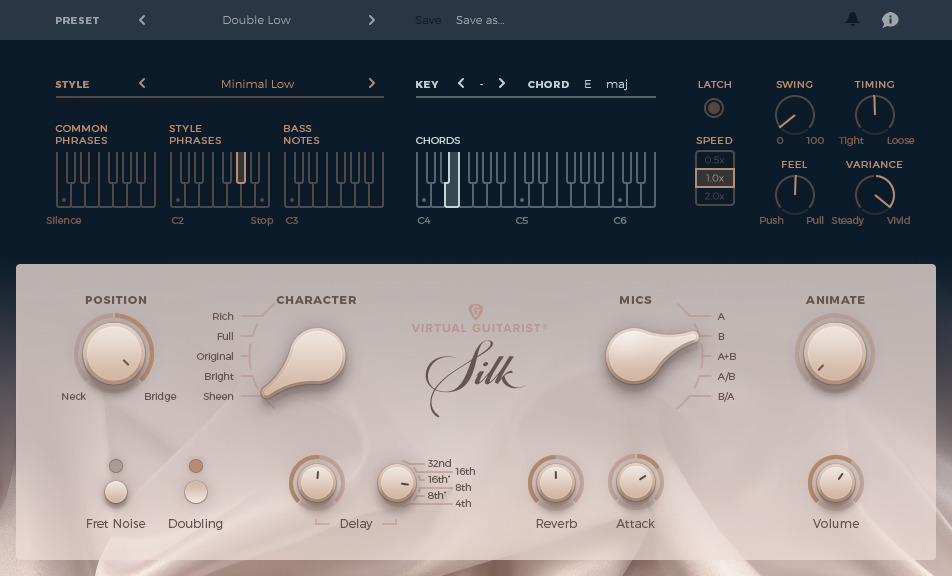
Task: Click the Position knob
Action: click(113, 354)
